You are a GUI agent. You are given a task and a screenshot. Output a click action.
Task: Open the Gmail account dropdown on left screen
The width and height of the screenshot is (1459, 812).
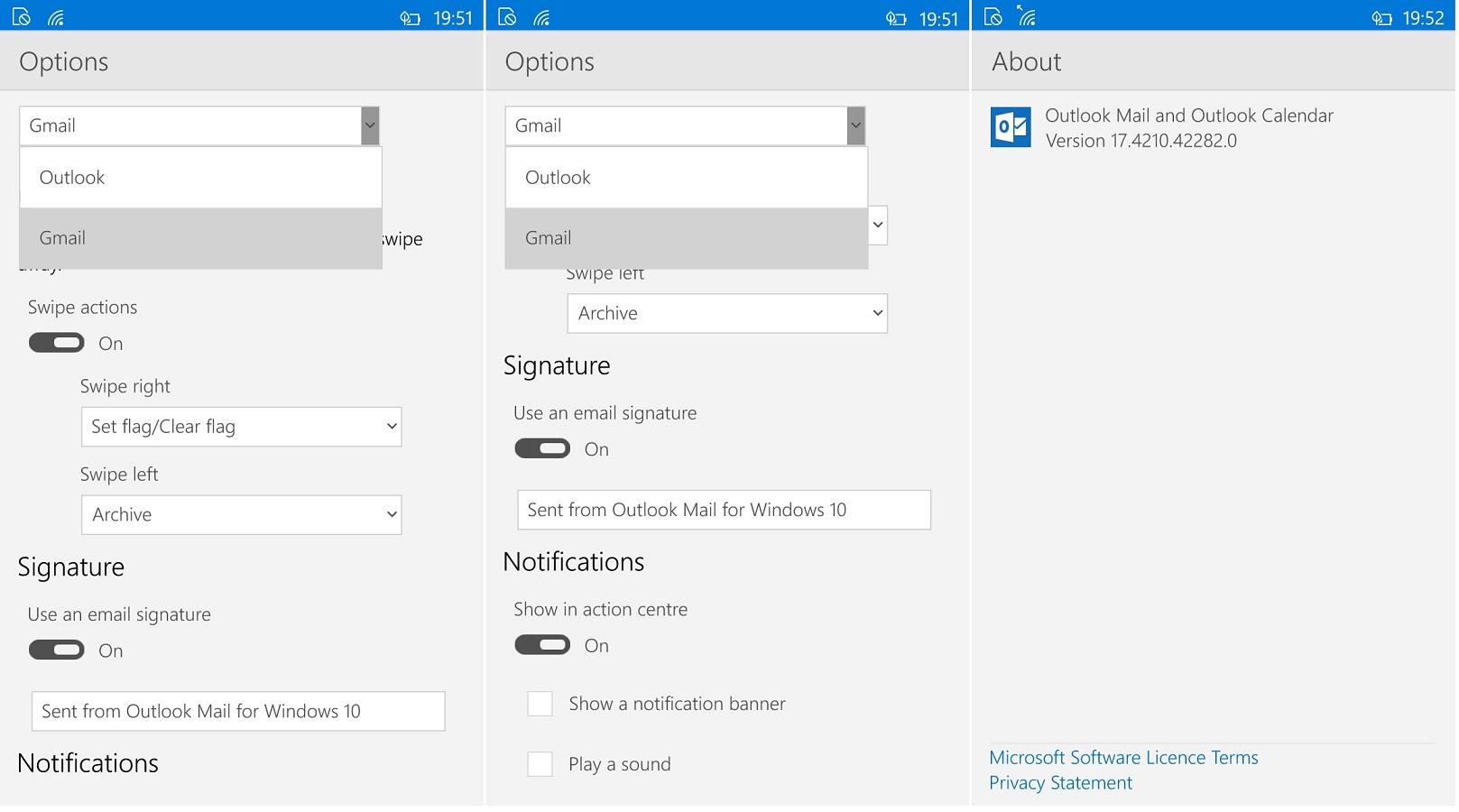coord(199,125)
